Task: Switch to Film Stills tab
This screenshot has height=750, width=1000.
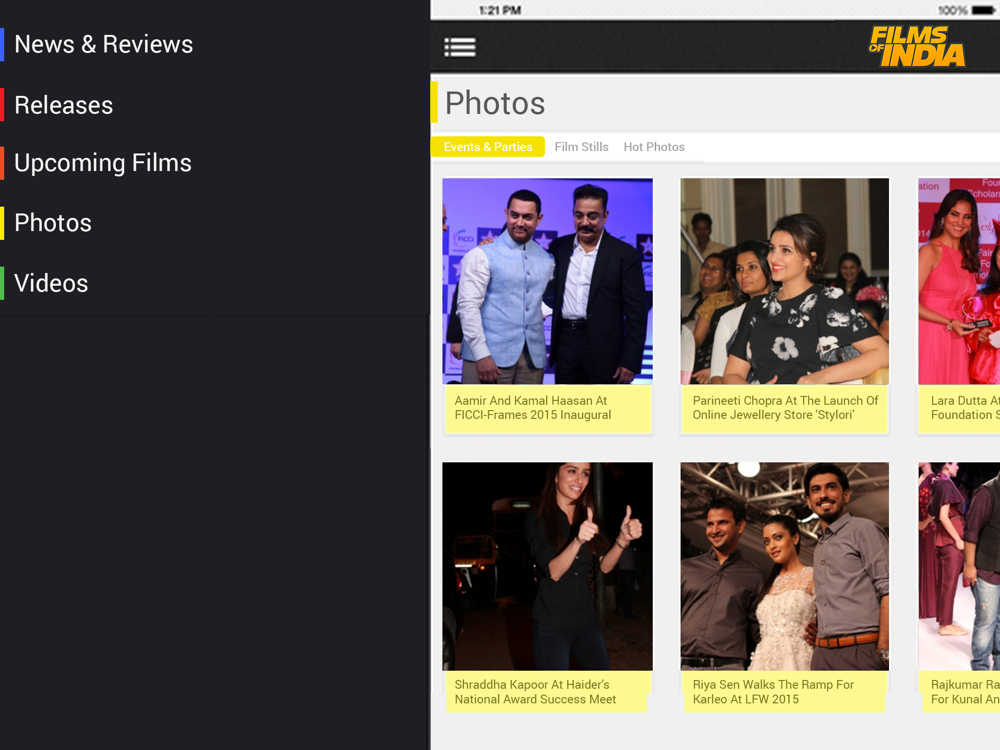Action: [x=581, y=147]
